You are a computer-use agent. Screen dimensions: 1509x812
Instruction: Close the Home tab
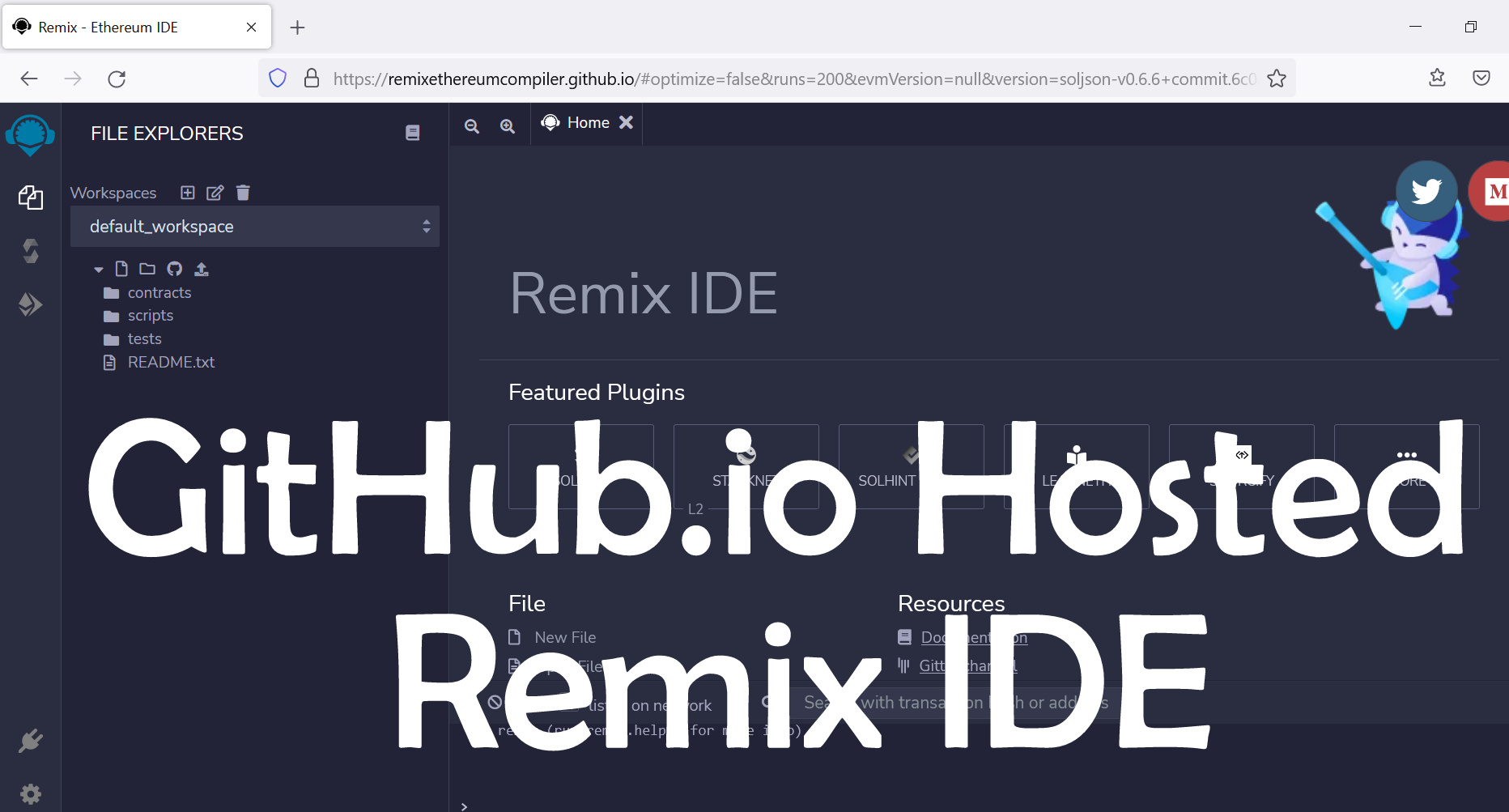pos(626,122)
